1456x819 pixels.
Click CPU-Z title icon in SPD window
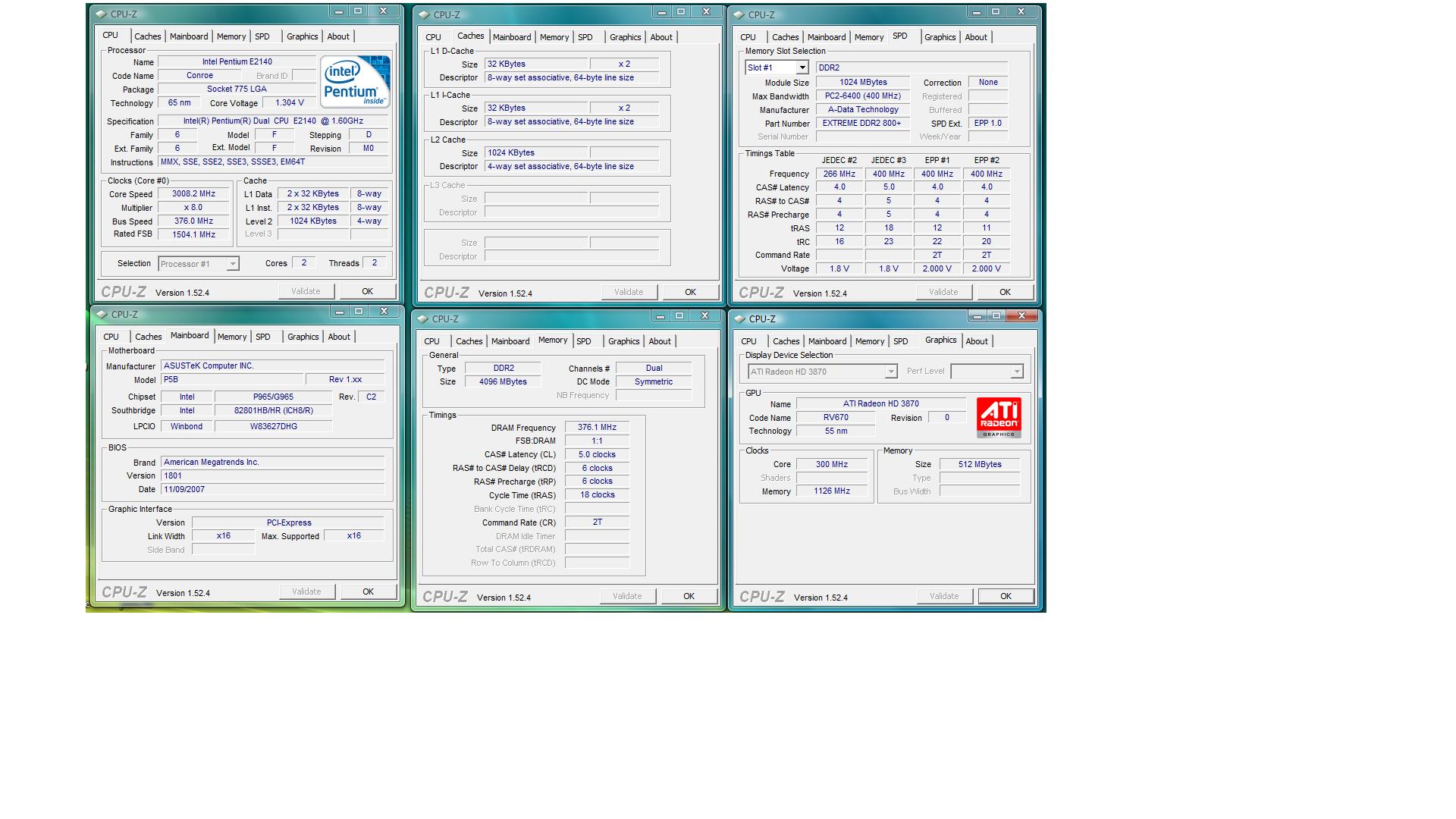tap(739, 14)
